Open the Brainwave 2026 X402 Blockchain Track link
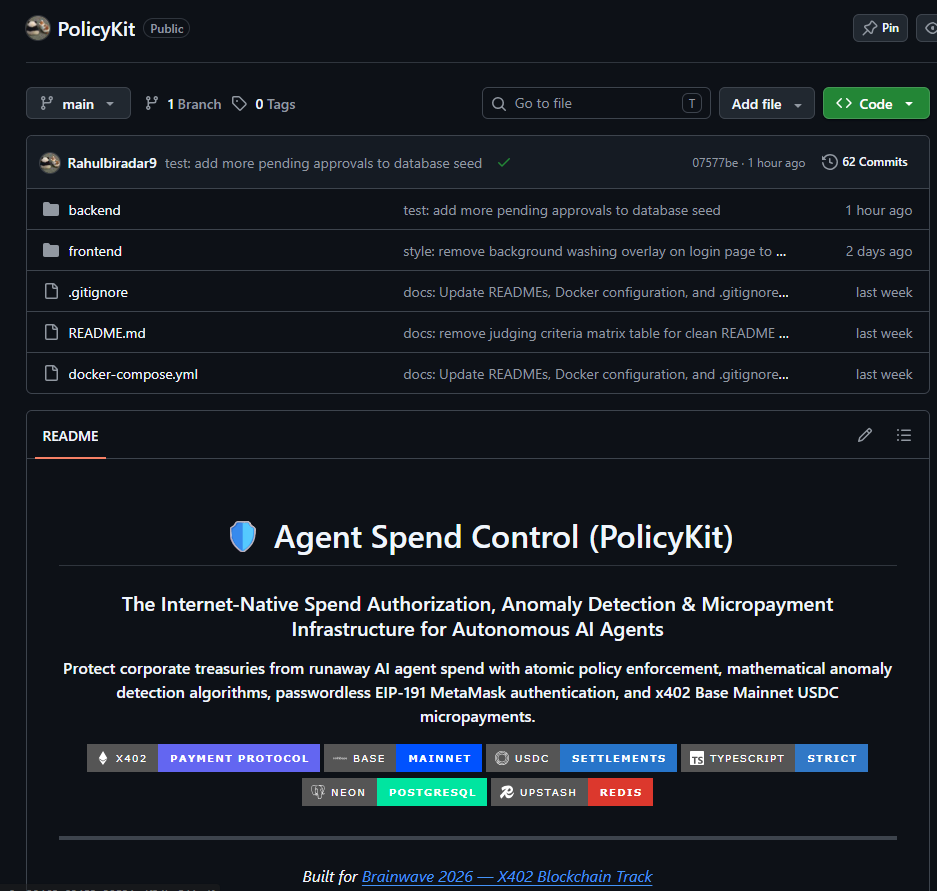The width and height of the screenshot is (937, 891). pyautogui.click(x=507, y=876)
